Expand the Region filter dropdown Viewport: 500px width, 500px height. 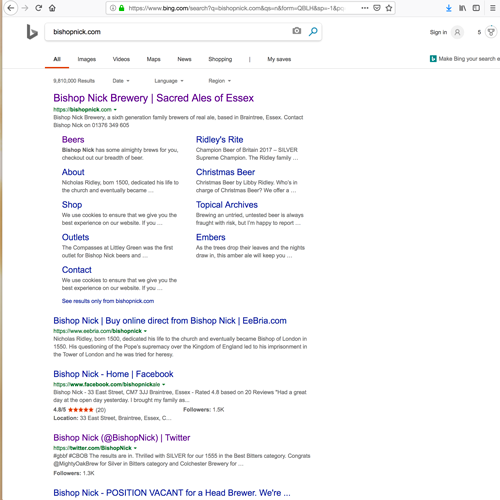click(219, 81)
